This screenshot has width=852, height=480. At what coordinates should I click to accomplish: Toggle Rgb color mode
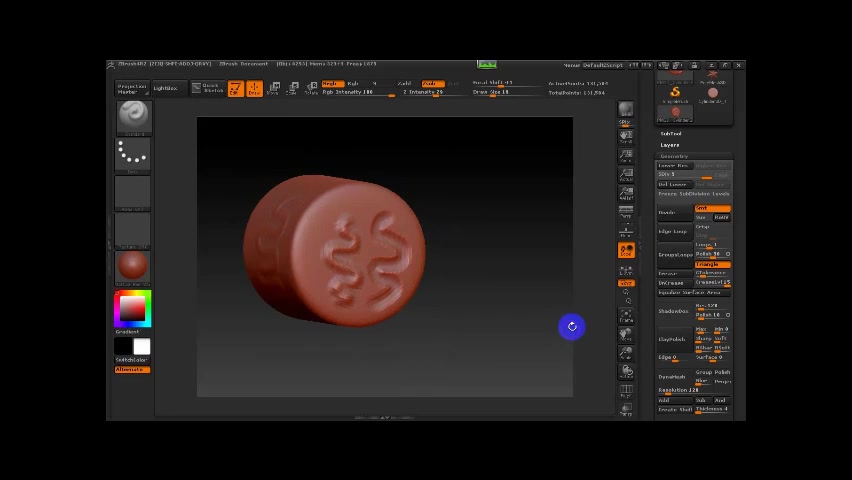[x=354, y=84]
